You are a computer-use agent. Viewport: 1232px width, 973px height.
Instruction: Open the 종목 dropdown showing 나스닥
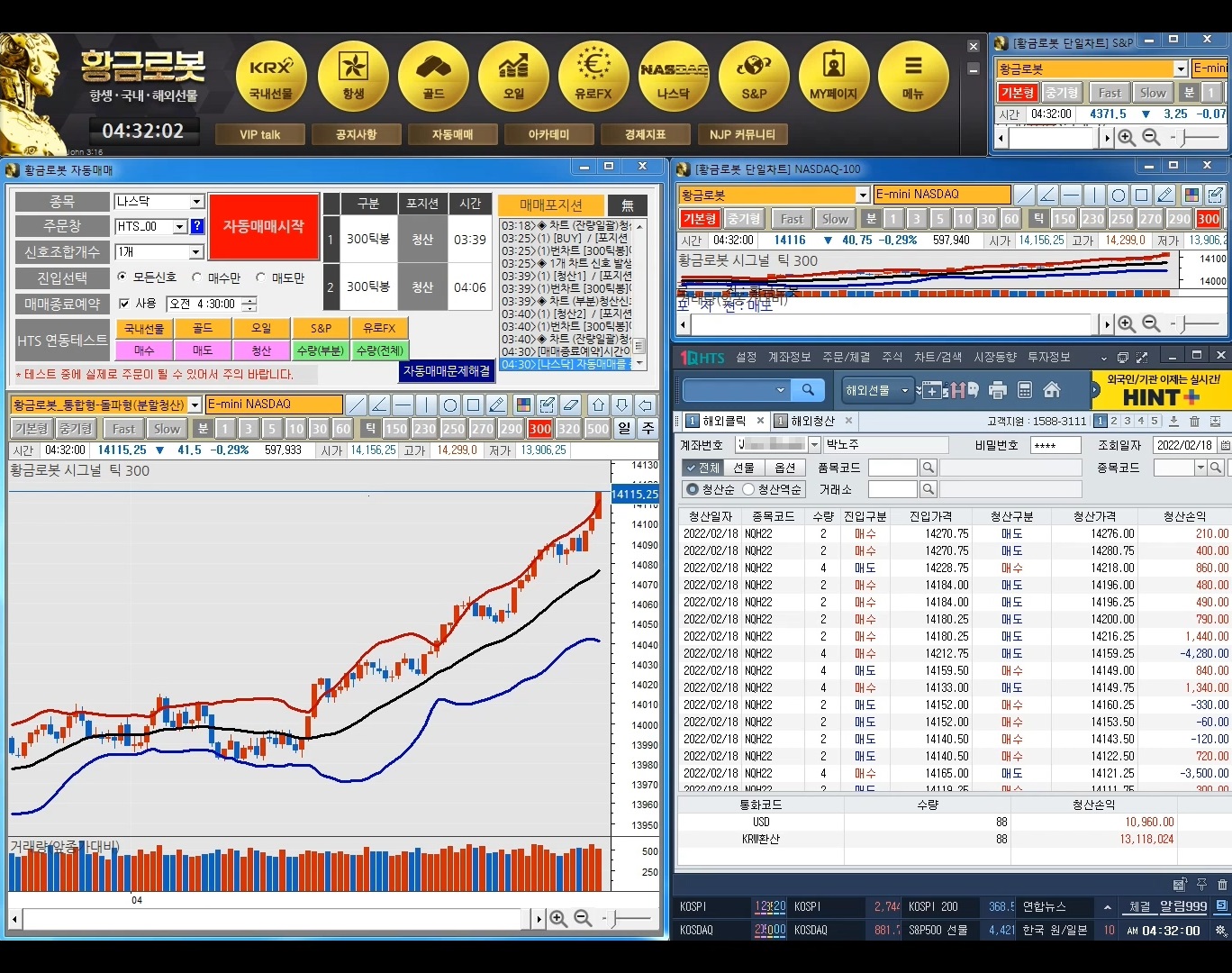point(196,202)
